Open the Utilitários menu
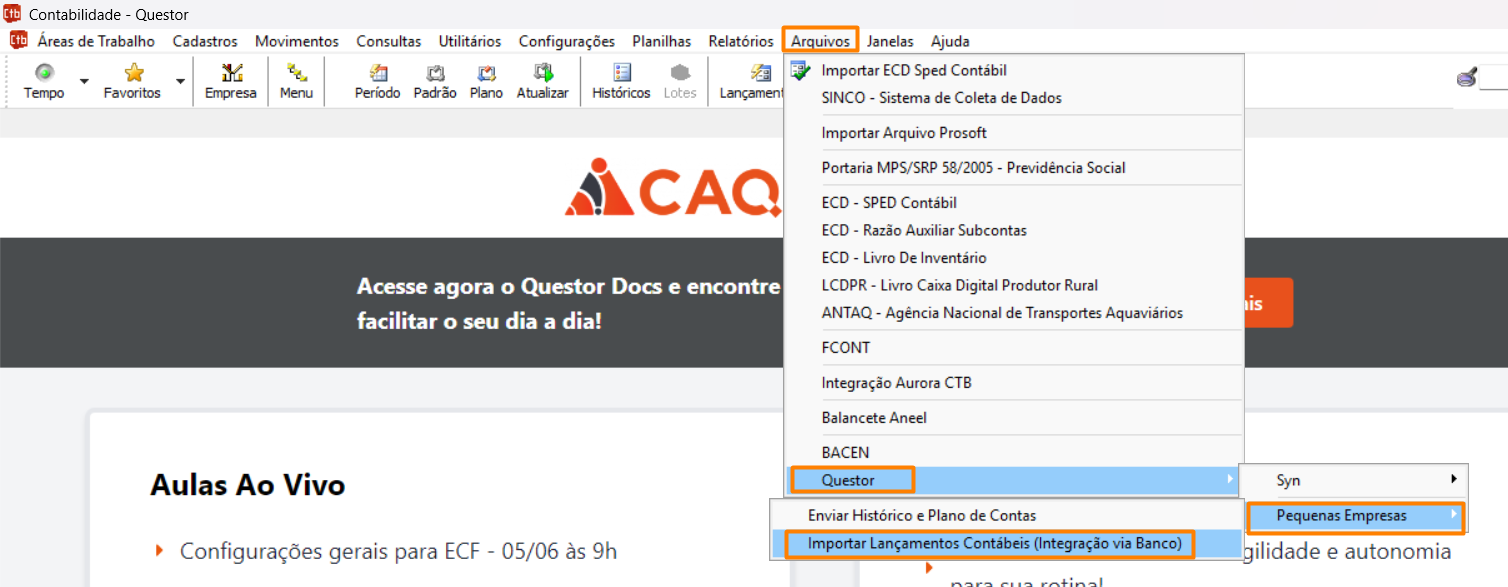Image resolution: width=1508 pixels, height=587 pixels. 470,41
